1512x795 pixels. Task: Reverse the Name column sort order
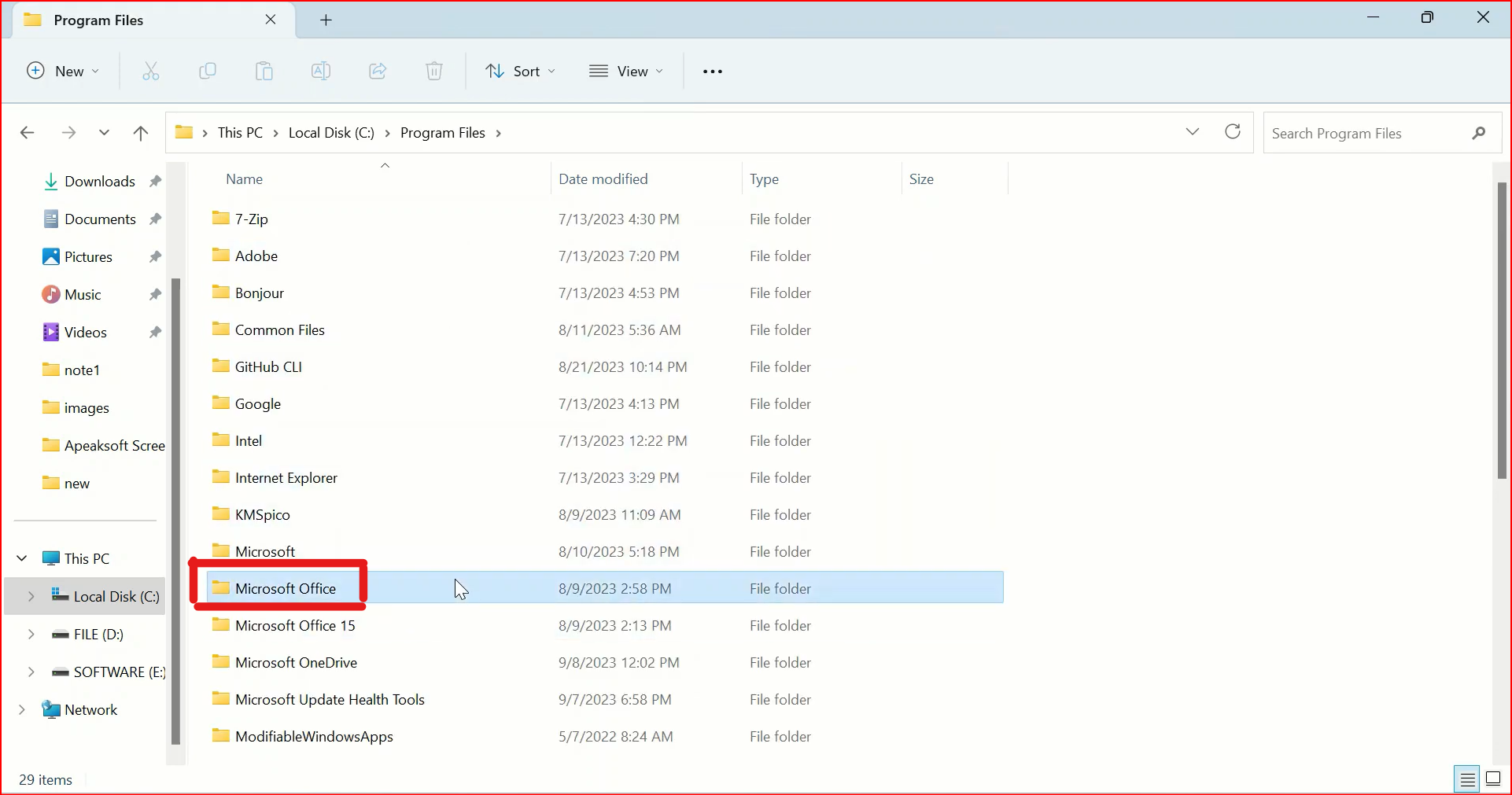pos(244,179)
